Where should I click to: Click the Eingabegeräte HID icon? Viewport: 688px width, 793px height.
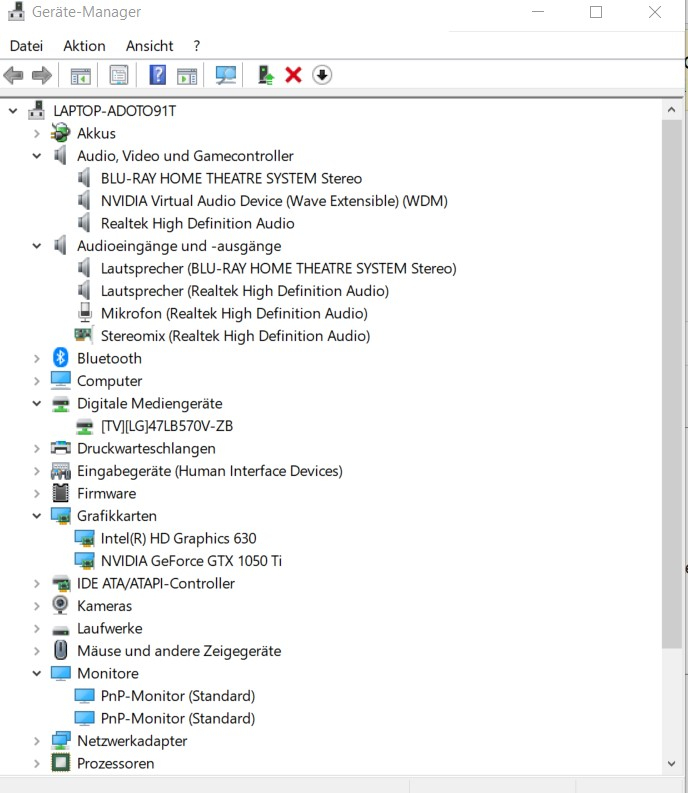61,471
